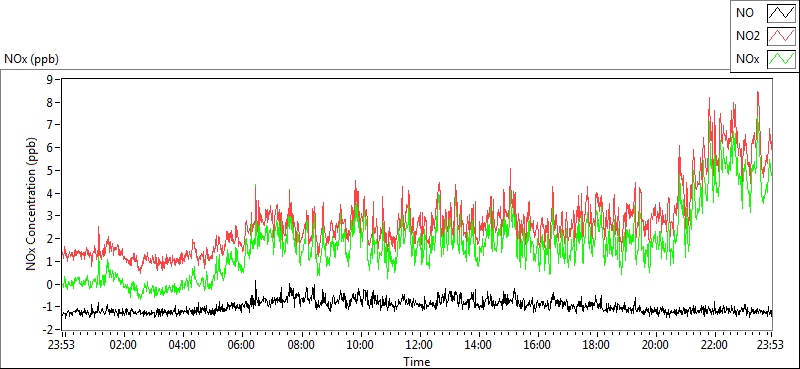The width and height of the screenshot is (800, 369).
Task: Click the 12:00 time axis tick label
Action: point(419,345)
